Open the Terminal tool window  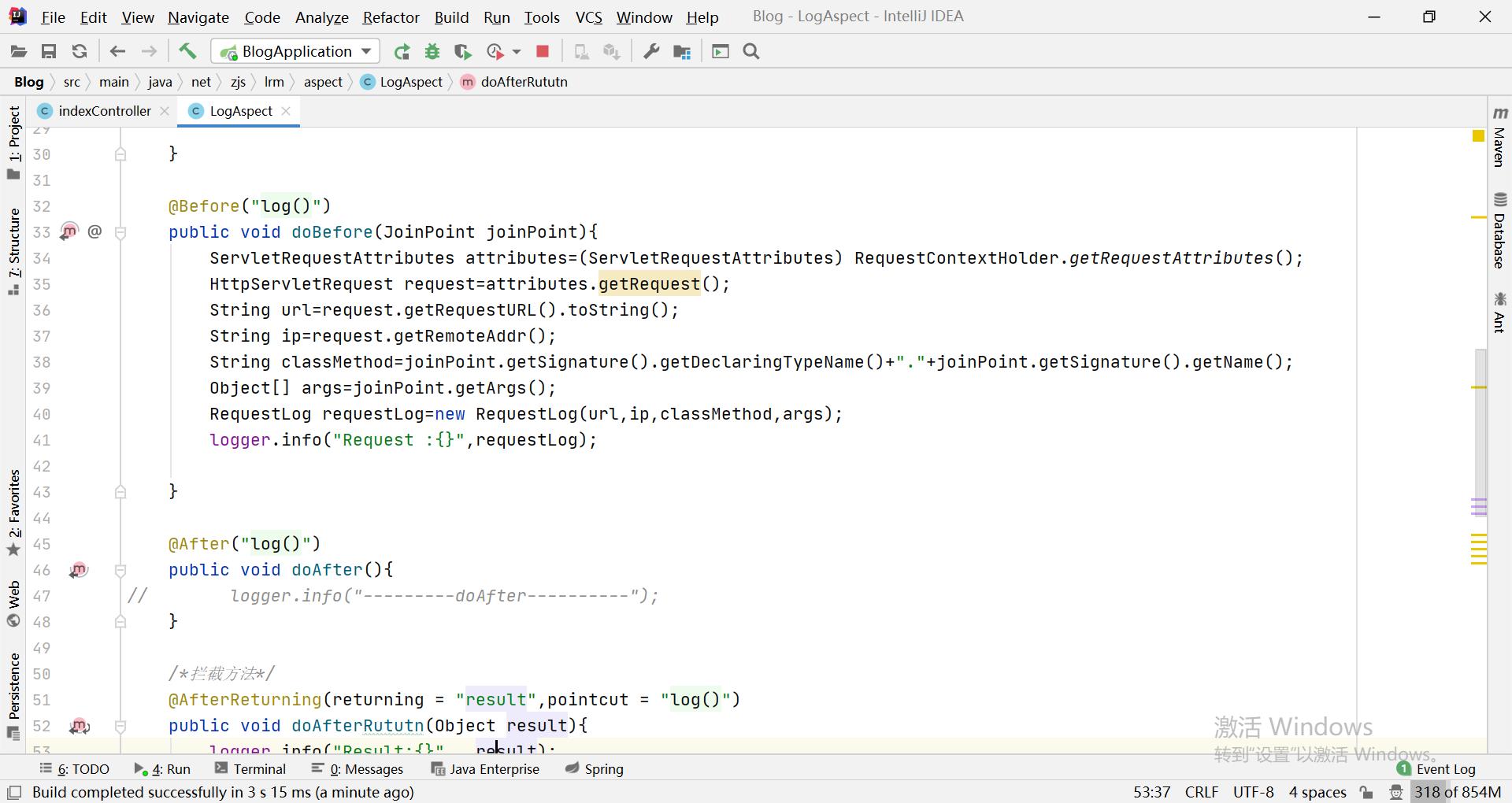(250, 769)
